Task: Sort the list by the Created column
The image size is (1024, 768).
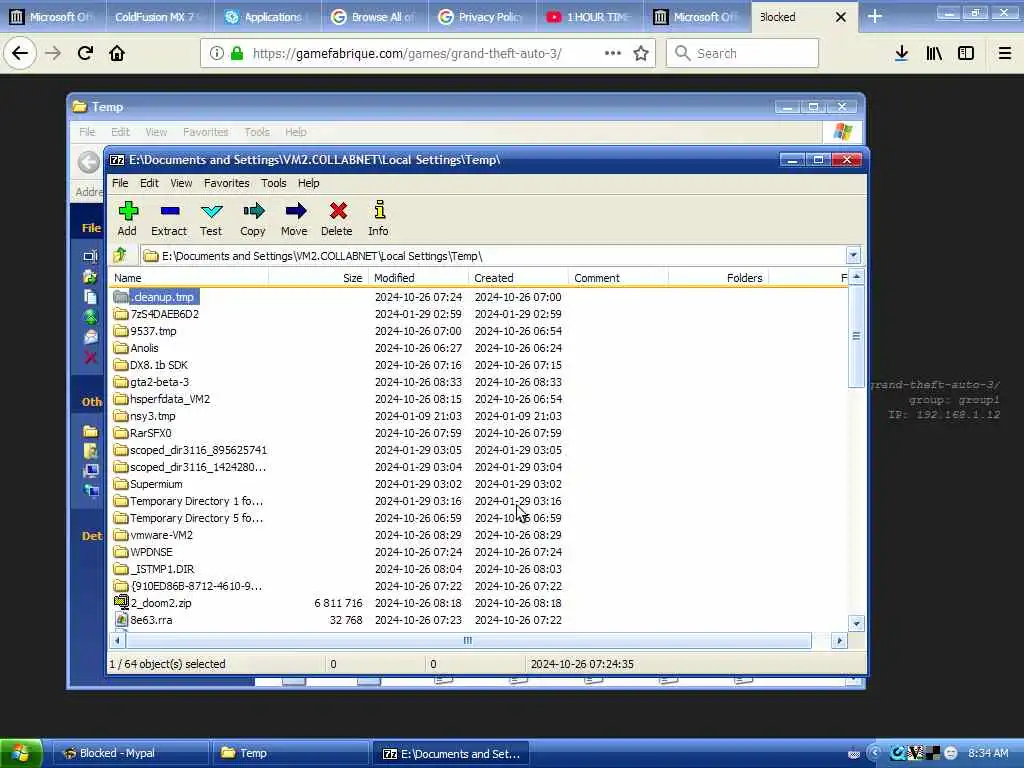Action: [x=519, y=278]
